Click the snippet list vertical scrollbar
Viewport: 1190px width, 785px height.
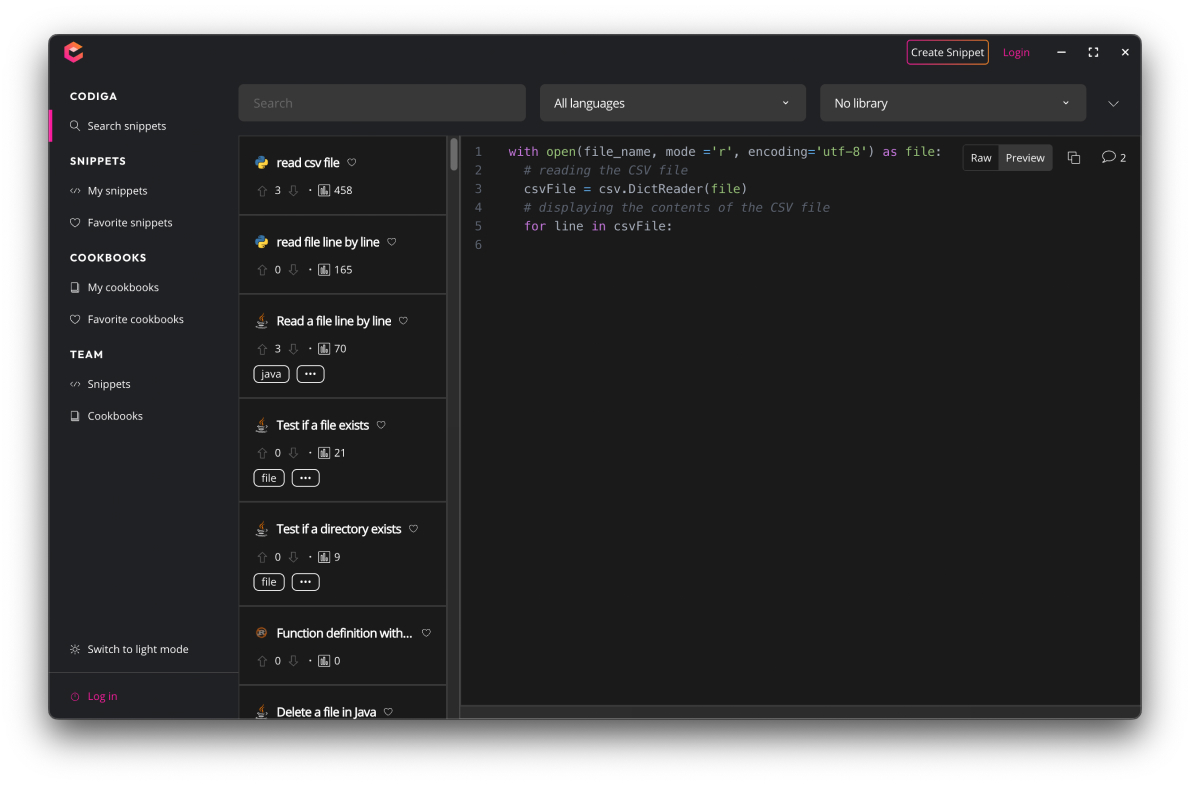coord(454,155)
